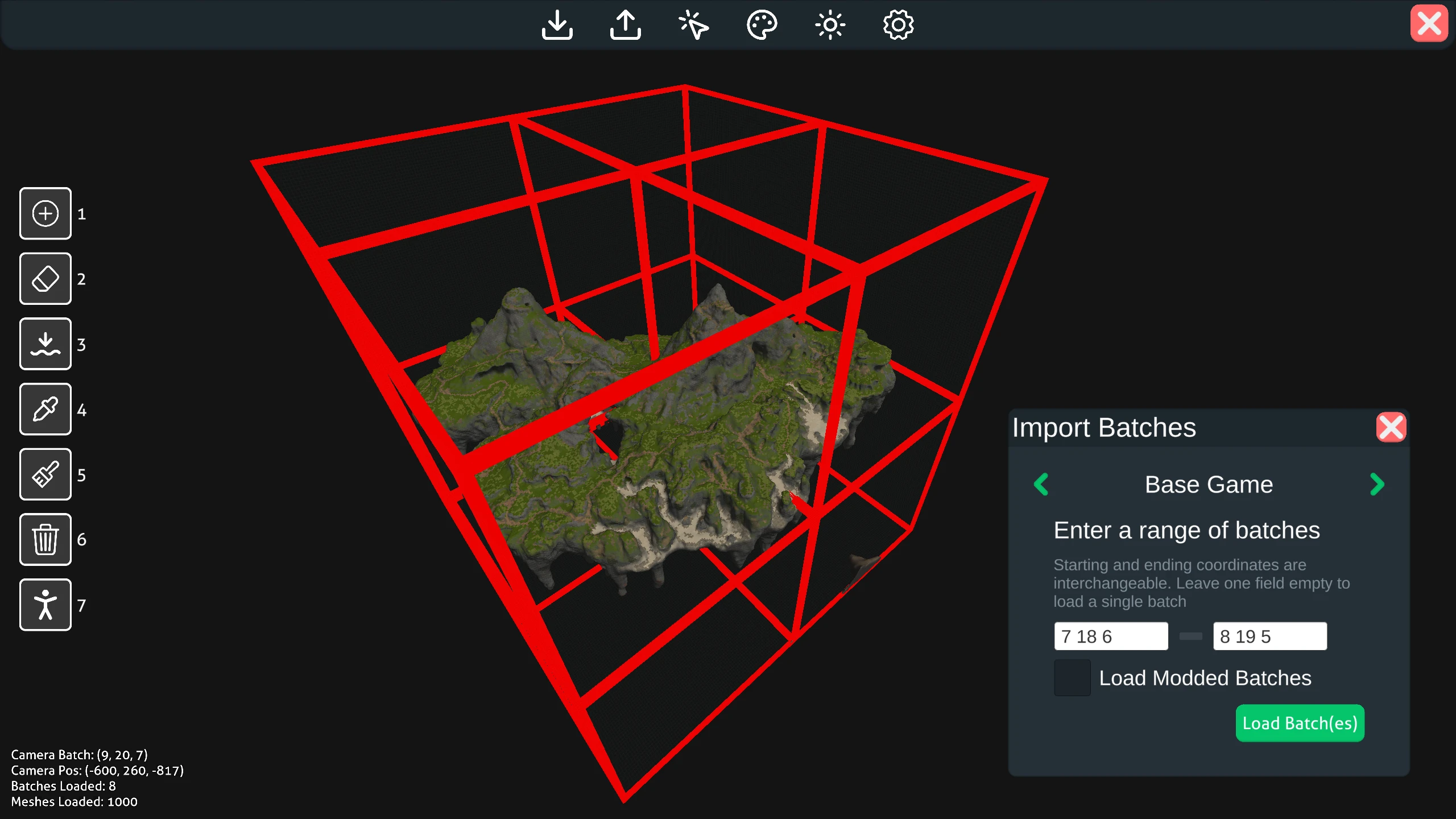Screen dimensions: 1456x819
Task: Close the Import Batches panel
Action: [x=1391, y=427]
